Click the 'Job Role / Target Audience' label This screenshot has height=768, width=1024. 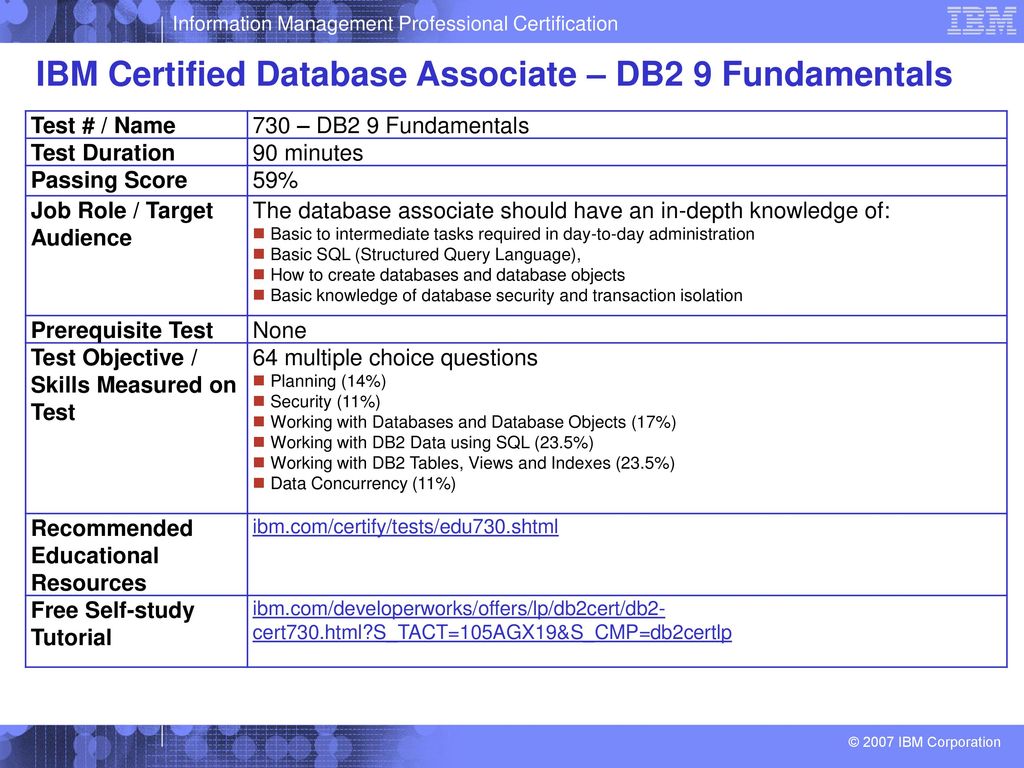pyautogui.click(x=122, y=224)
